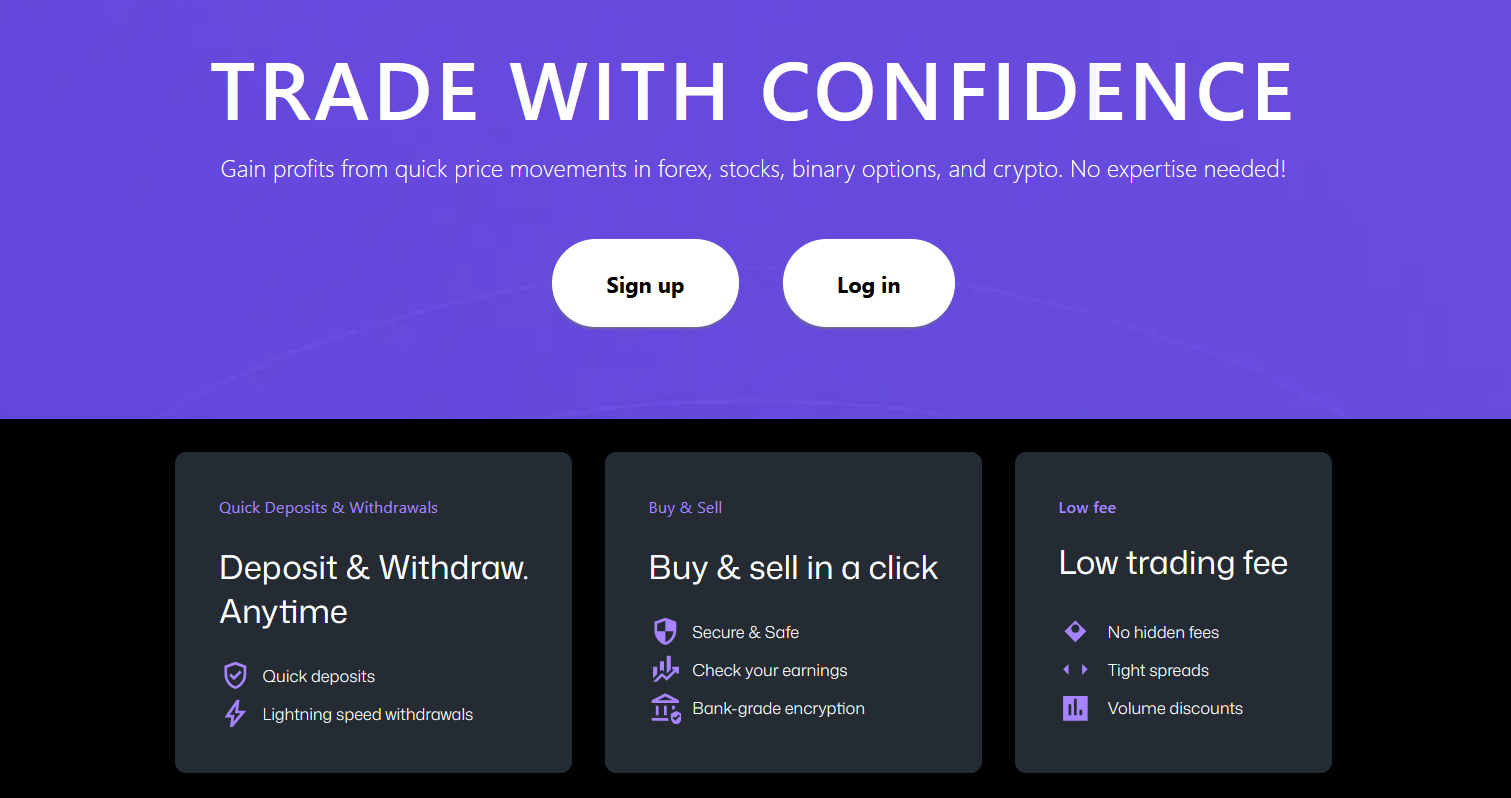This screenshot has width=1511, height=798.
Task: Click the Quick deposits shield checkmark icon
Action: click(x=235, y=676)
